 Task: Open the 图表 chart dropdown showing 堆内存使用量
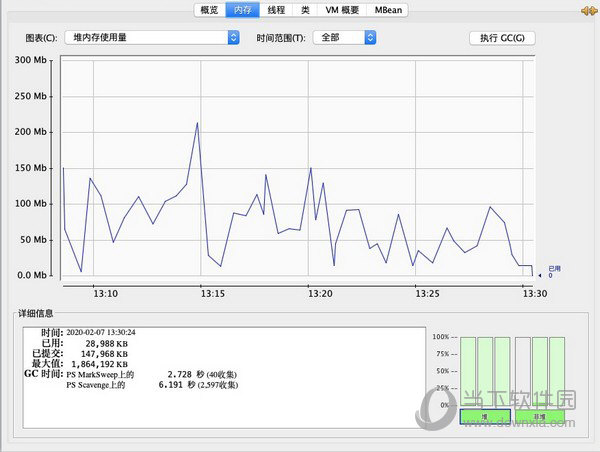pyautogui.click(x=152, y=38)
